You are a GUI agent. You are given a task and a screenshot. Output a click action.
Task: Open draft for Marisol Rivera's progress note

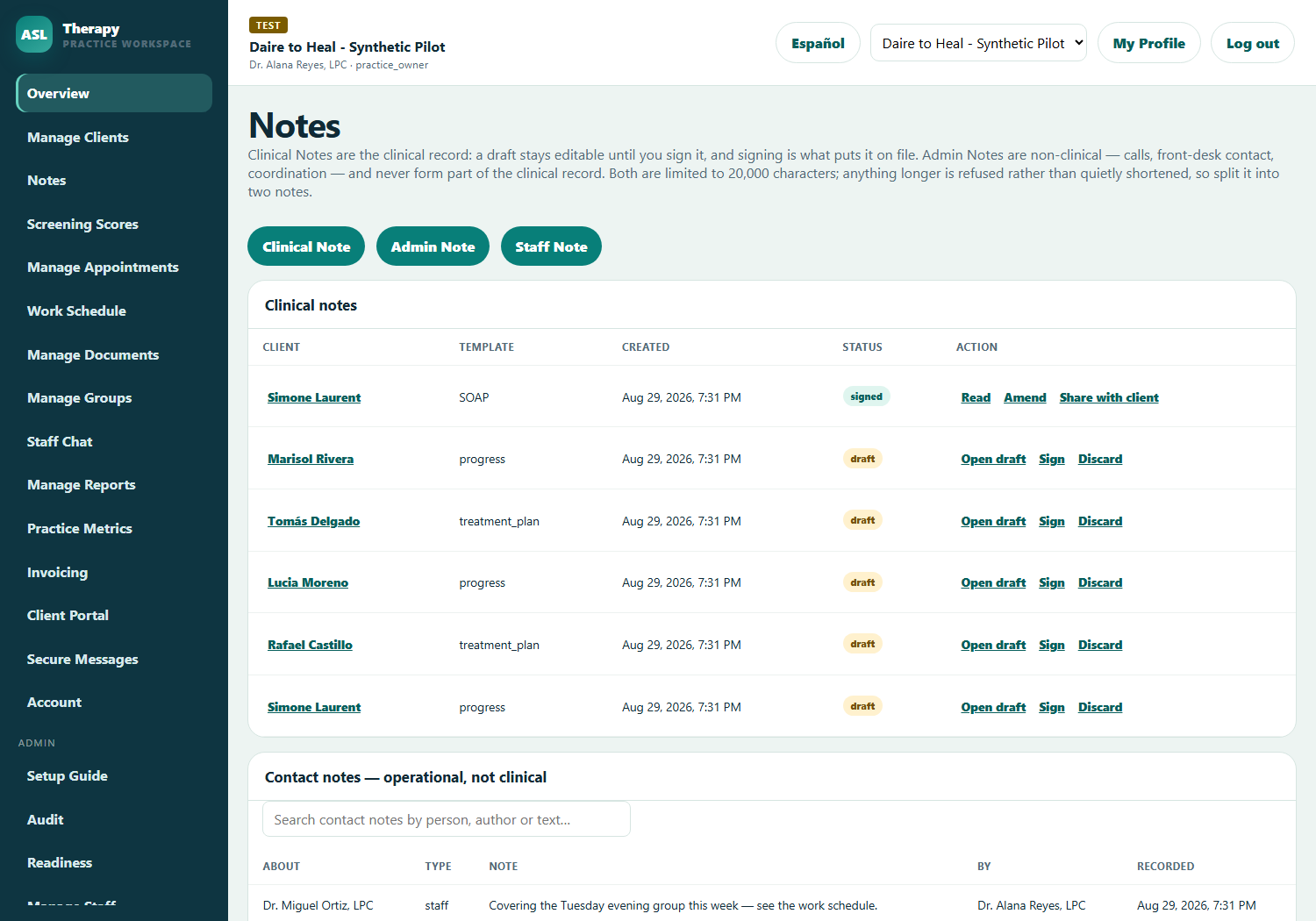(993, 459)
